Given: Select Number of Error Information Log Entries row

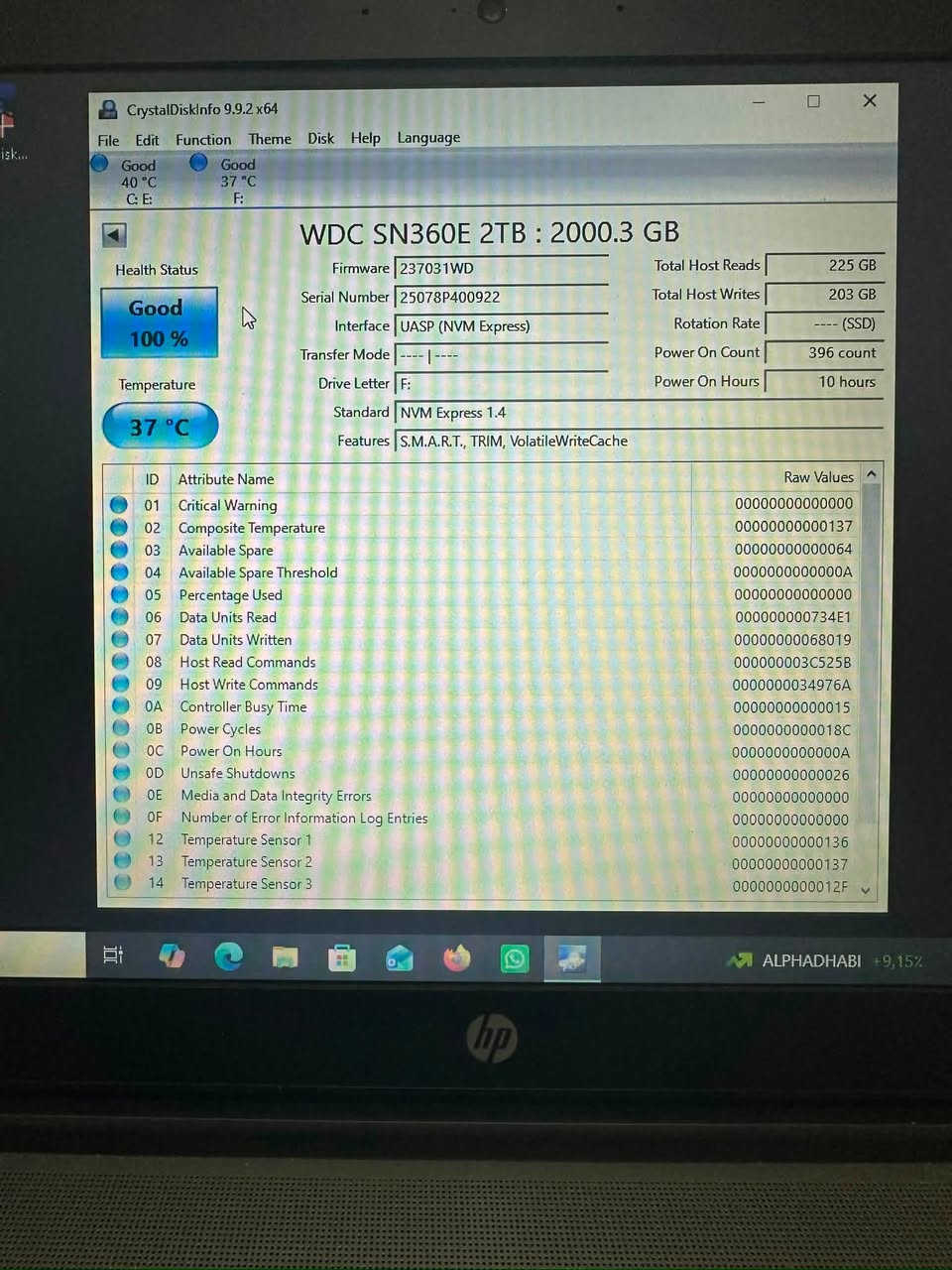Looking at the screenshot, I should click(x=482, y=818).
